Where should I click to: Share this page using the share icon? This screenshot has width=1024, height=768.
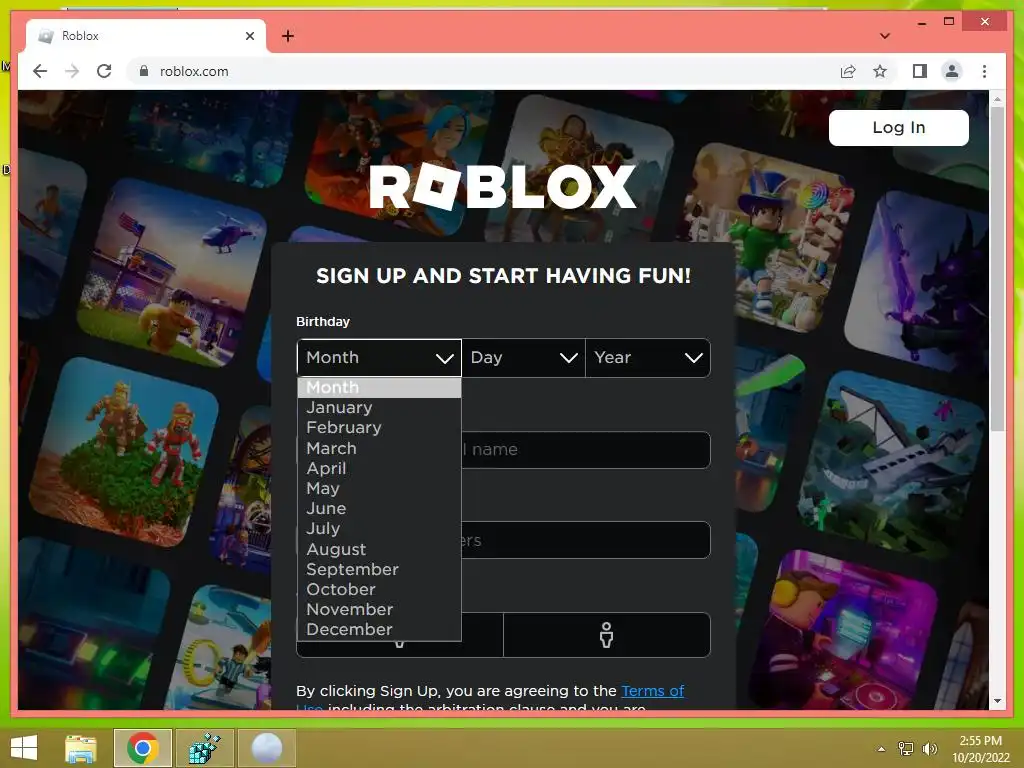pos(848,71)
